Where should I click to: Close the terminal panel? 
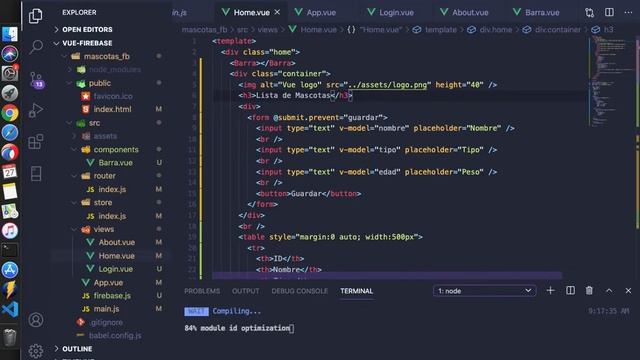click(x=628, y=291)
